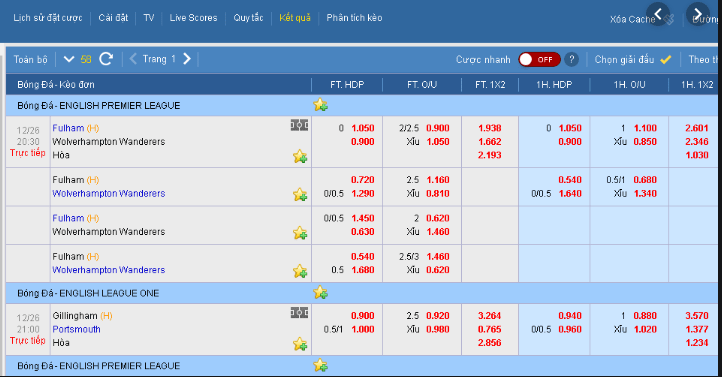
Task: Click 1H. HDP column header
Action: click(x=554, y=85)
